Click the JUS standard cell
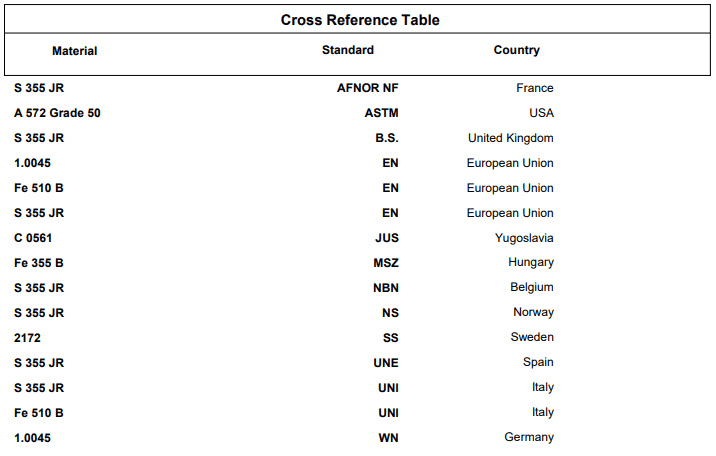This screenshot has height=456, width=716. pyautogui.click(x=386, y=238)
